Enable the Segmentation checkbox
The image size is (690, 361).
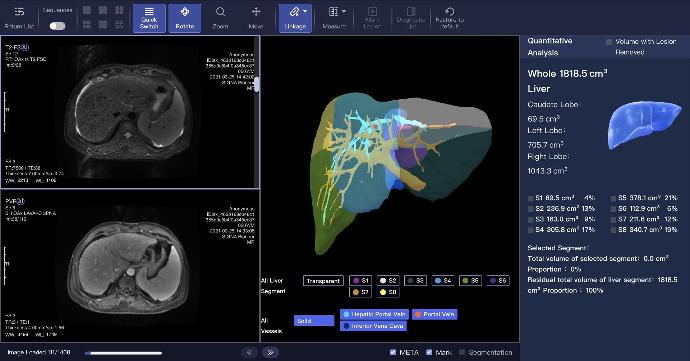(462, 352)
